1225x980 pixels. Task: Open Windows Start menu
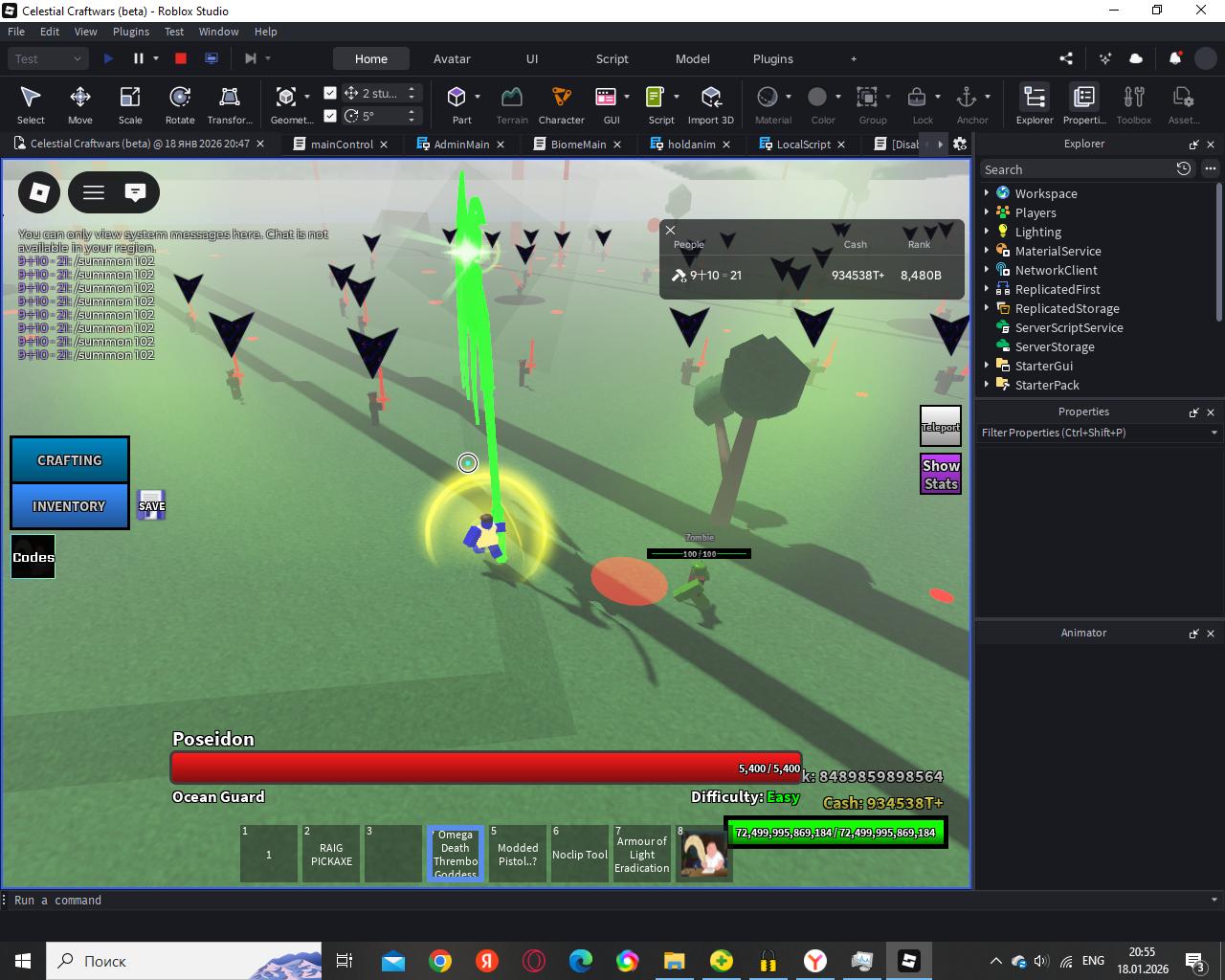coord(23,961)
